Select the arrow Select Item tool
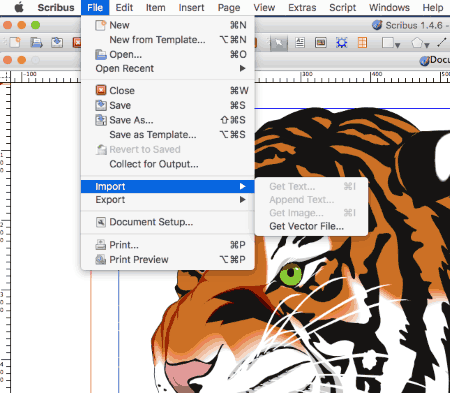The height and width of the screenshot is (393, 450). (279, 43)
